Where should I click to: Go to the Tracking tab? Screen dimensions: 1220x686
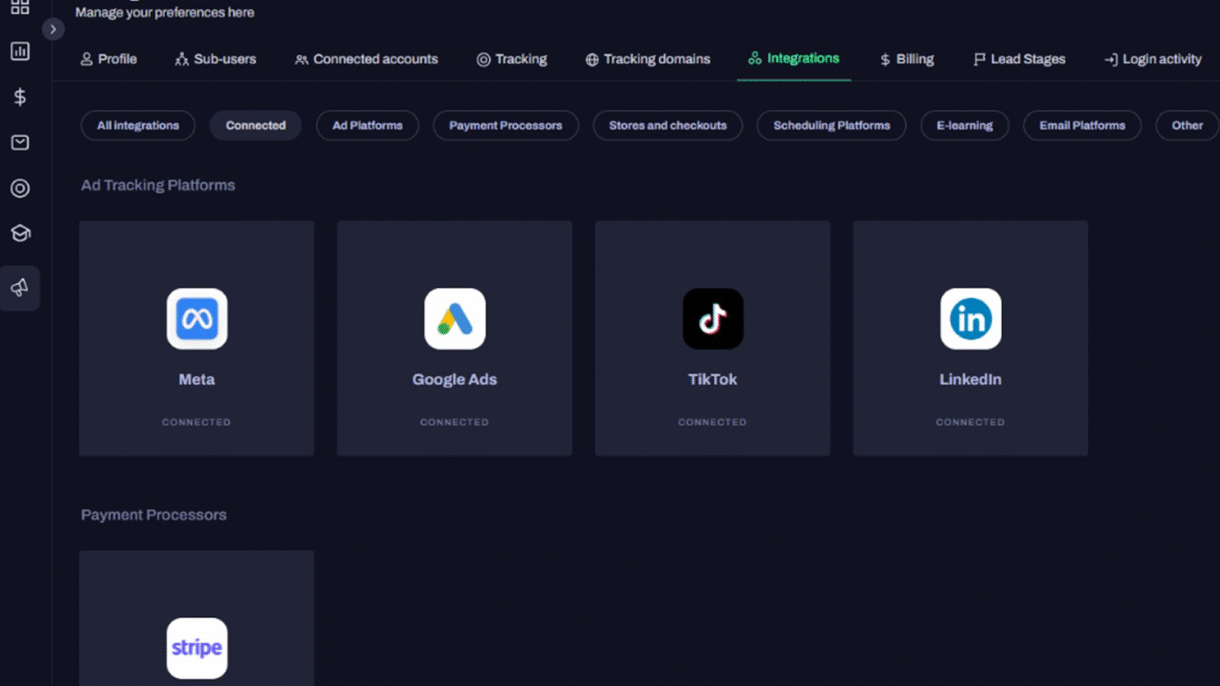click(x=512, y=59)
